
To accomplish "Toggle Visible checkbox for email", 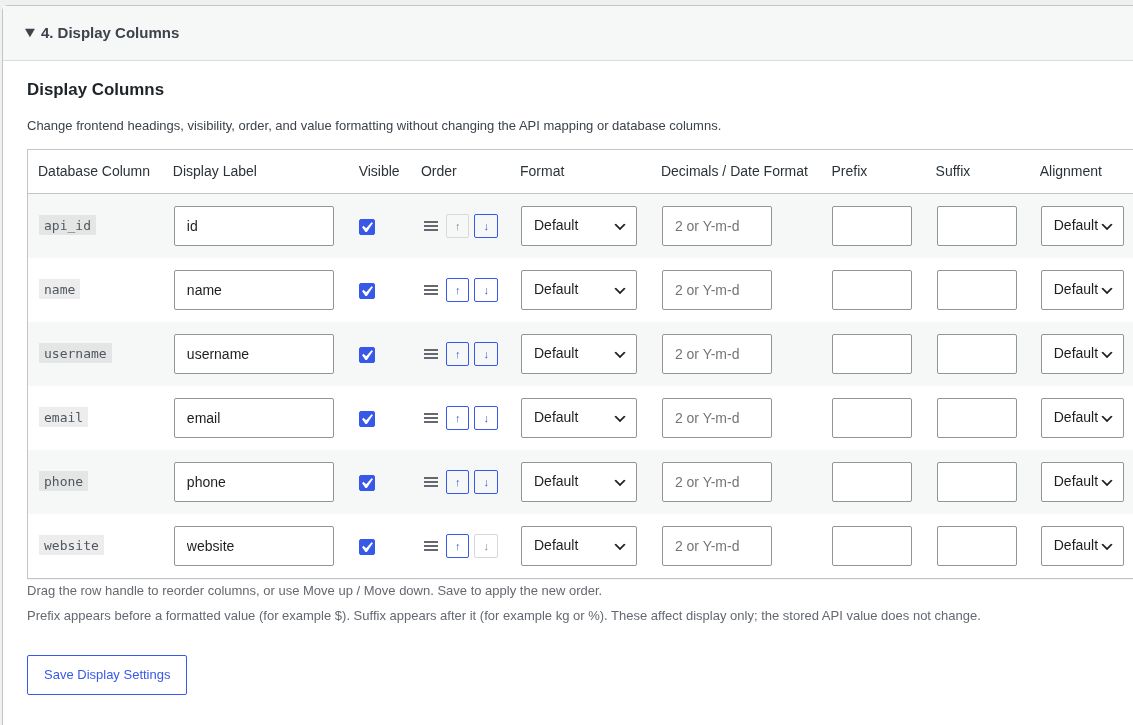I will point(367,419).
